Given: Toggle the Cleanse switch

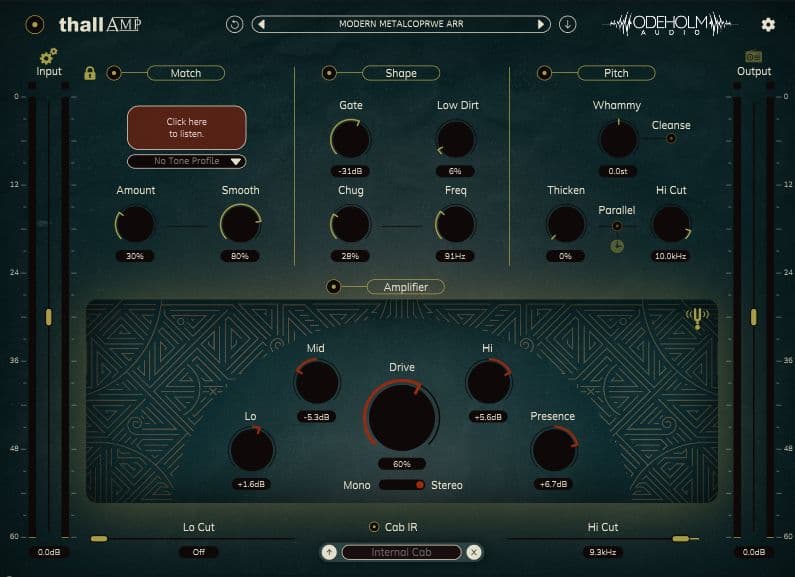Looking at the screenshot, I should point(671,138).
